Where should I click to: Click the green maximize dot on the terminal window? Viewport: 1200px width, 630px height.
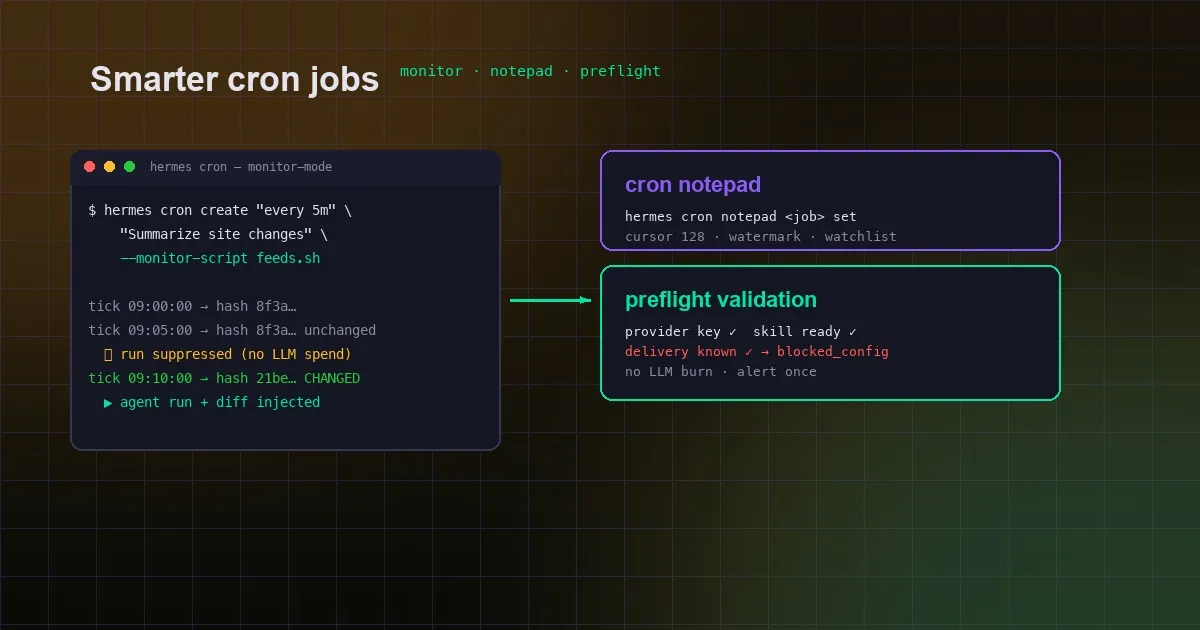[130, 167]
